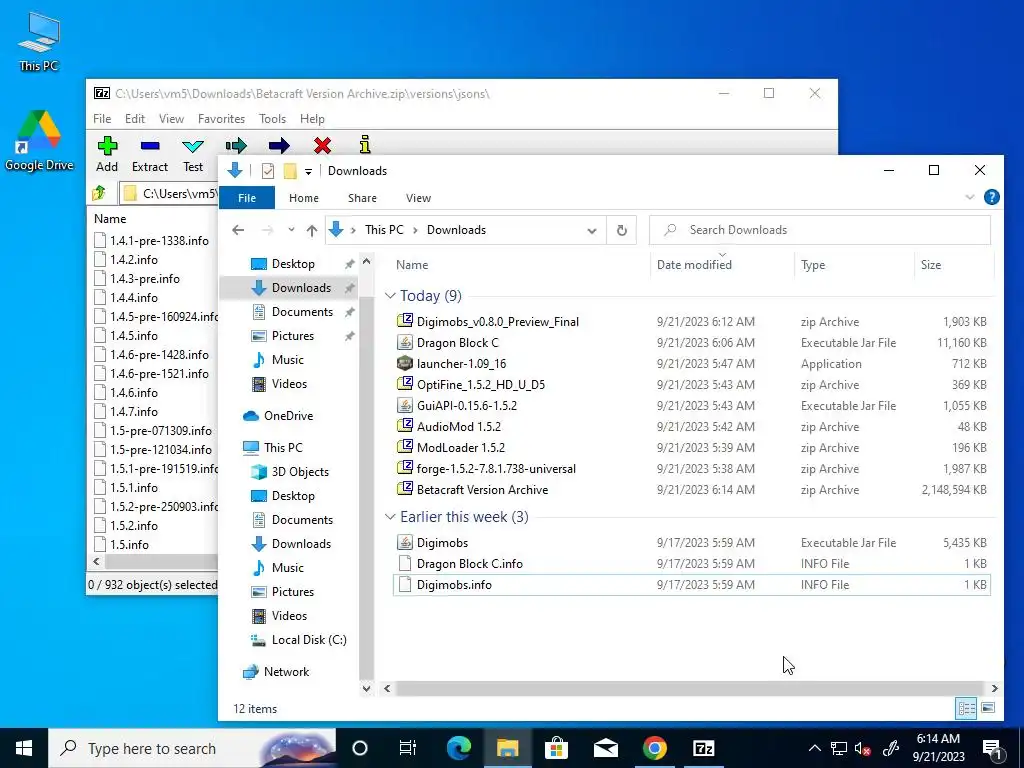Open Google Chrome from the taskbar
The height and width of the screenshot is (768, 1024).
(x=654, y=748)
